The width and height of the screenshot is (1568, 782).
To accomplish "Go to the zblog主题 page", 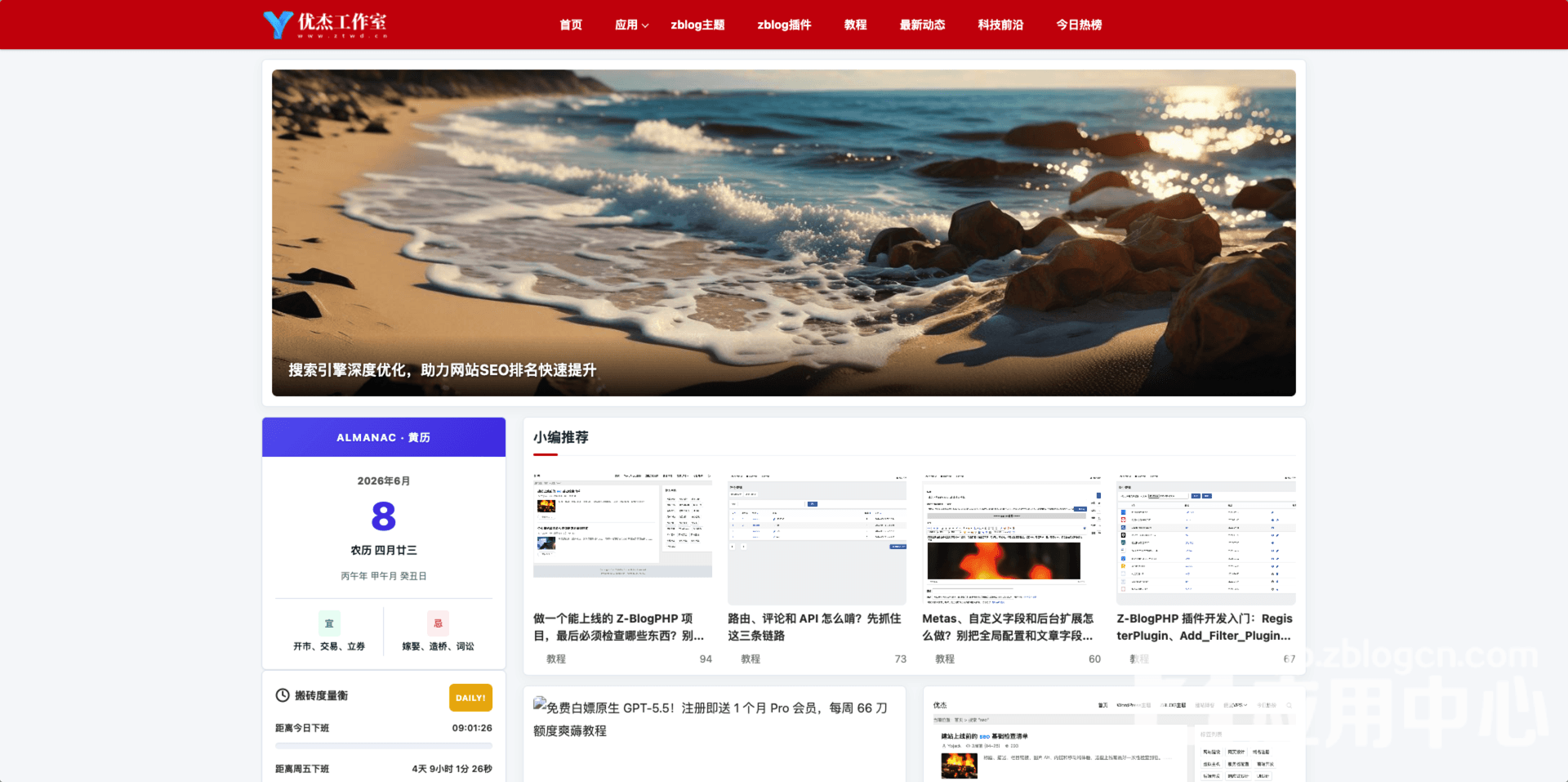I will (697, 25).
